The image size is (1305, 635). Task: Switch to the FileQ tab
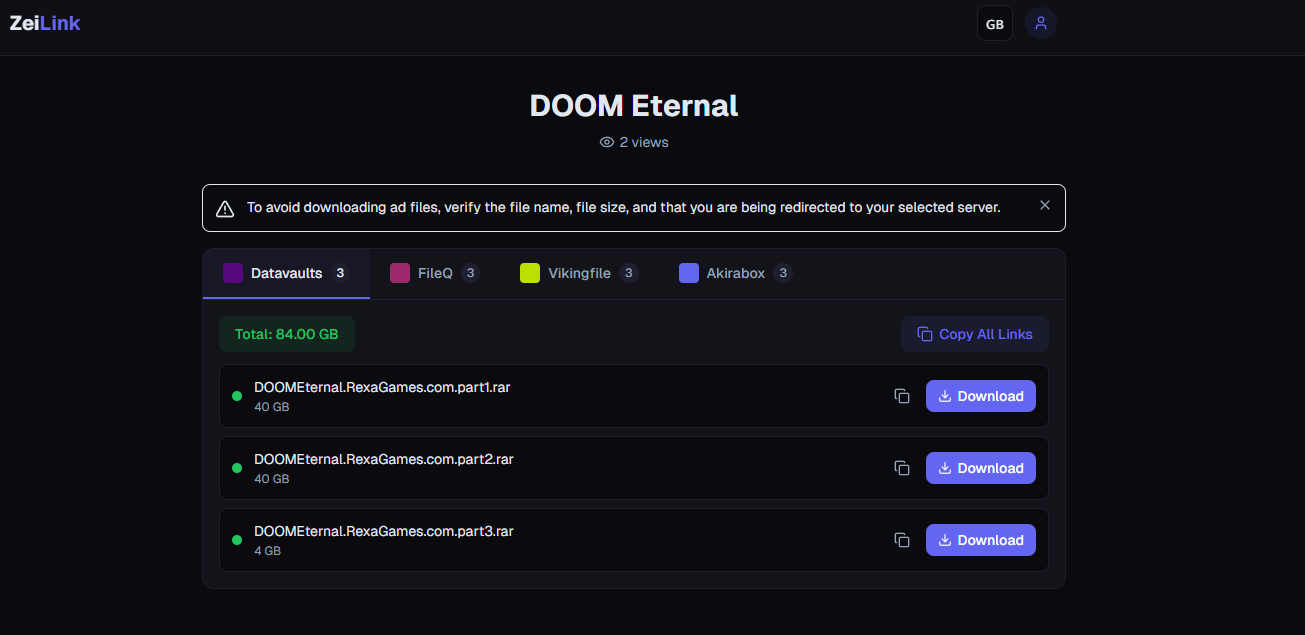[435, 273]
